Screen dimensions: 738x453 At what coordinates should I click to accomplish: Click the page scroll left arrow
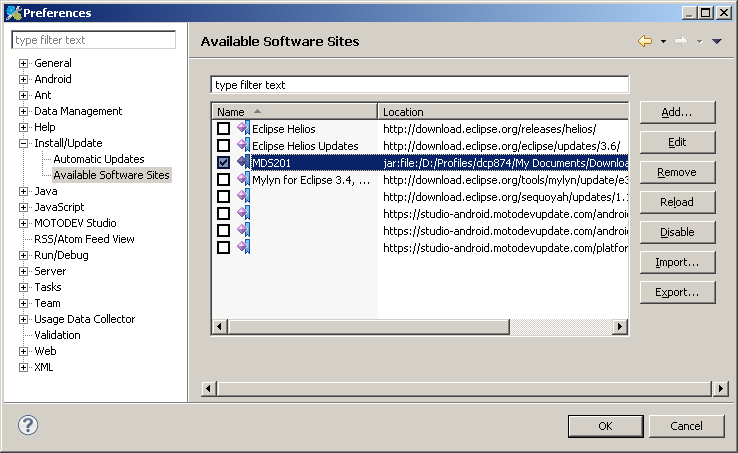(x=209, y=388)
